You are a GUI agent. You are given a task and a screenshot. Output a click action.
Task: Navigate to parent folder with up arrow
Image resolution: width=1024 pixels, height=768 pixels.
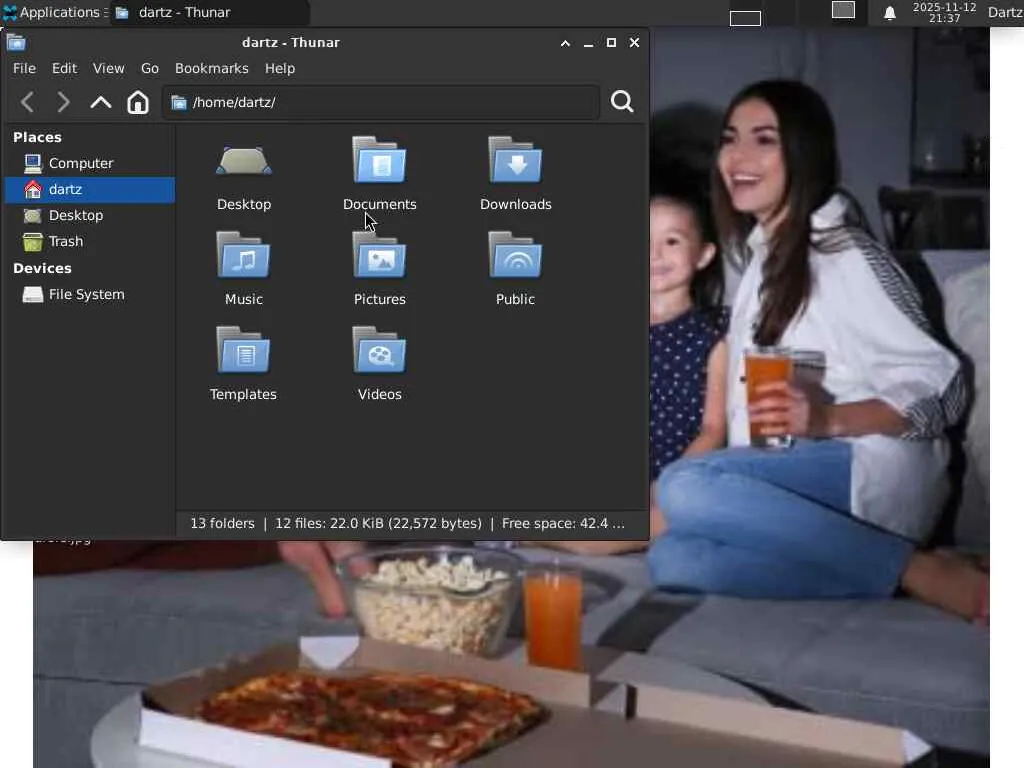pyautogui.click(x=101, y=102)
